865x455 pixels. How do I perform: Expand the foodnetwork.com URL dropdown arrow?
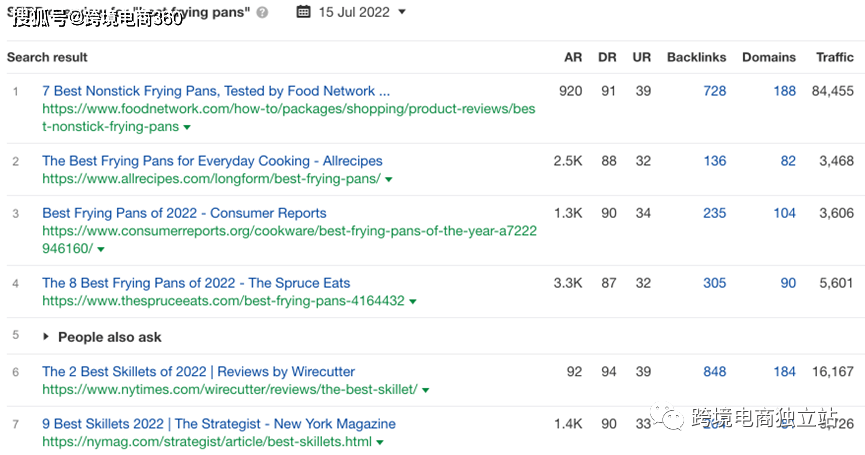pos(187,127)
